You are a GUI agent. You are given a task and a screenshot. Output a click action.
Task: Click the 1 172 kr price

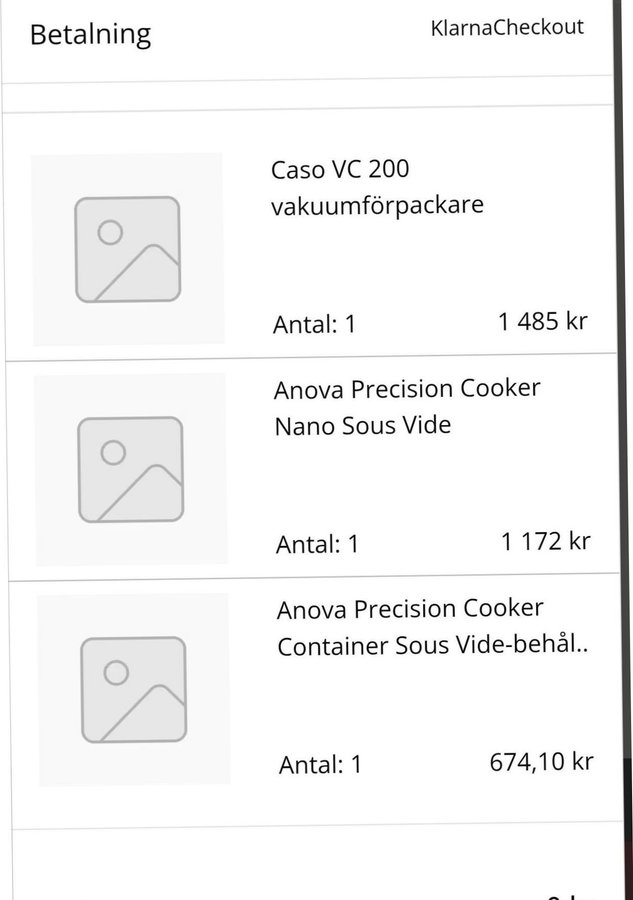pyautogui.click(x=545, y=541)
